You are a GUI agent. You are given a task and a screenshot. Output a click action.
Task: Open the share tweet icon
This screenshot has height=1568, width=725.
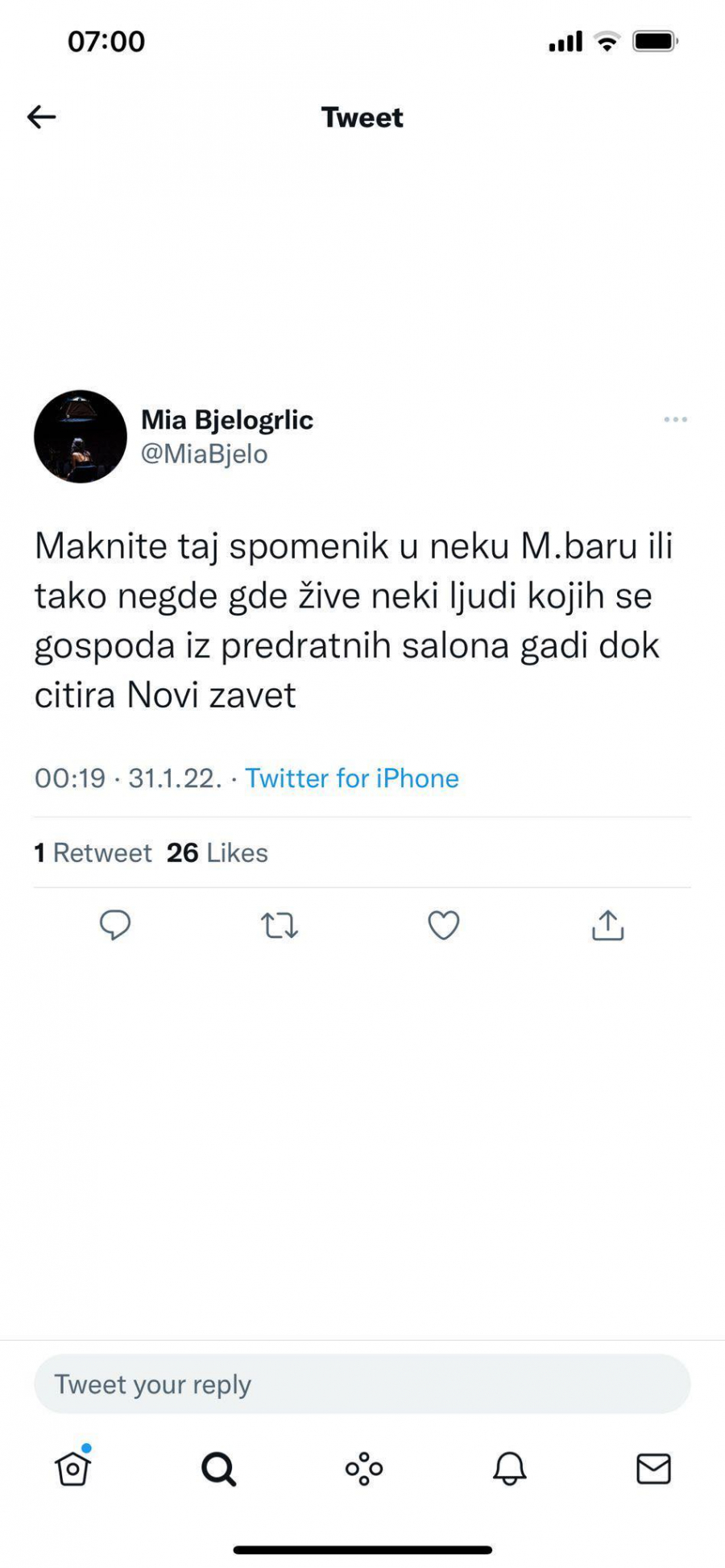(608, 927)
